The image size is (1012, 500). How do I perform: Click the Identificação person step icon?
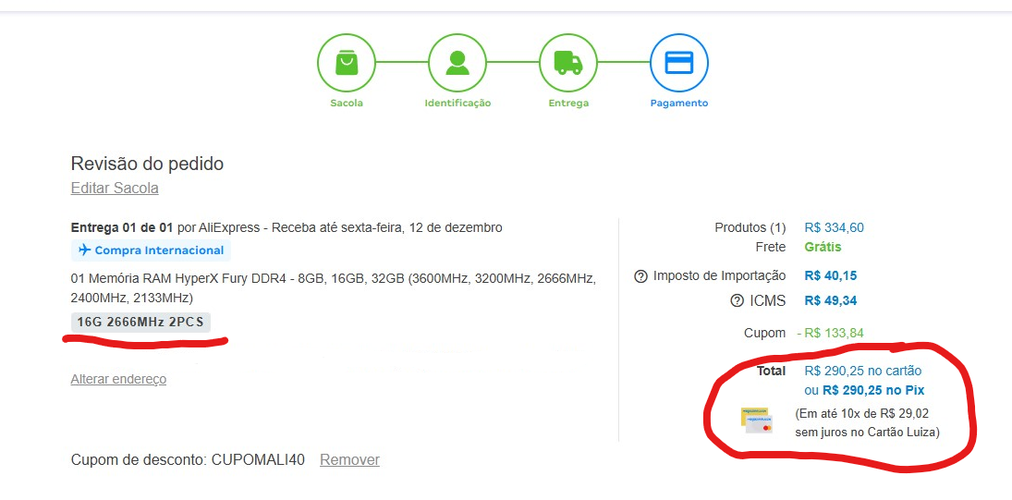pos(457,62)
